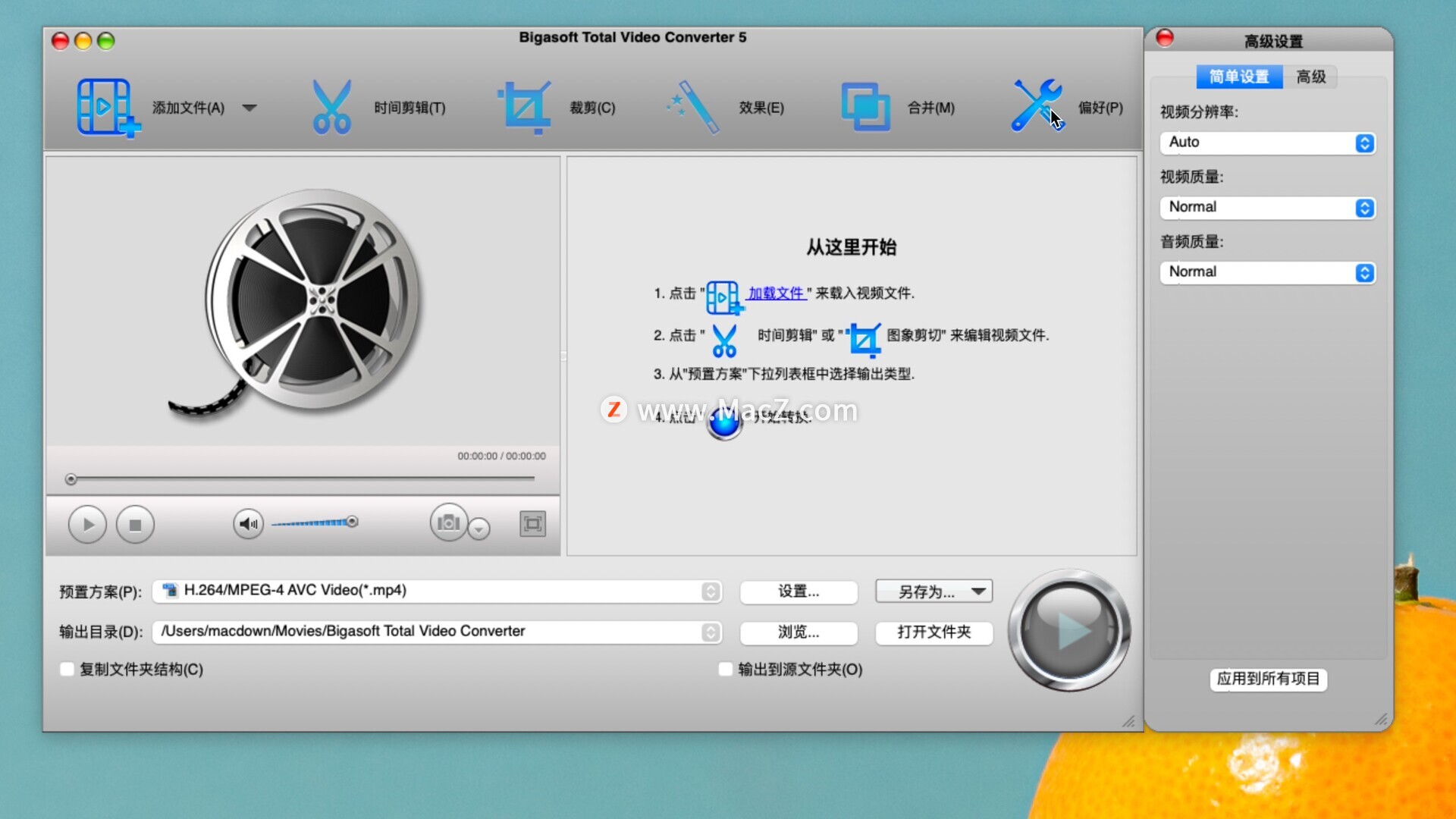Click the H.264/MPEG-4 profile format icon
The height and width of the screenshot is (819, 1456).
click(x=170, y=590)
